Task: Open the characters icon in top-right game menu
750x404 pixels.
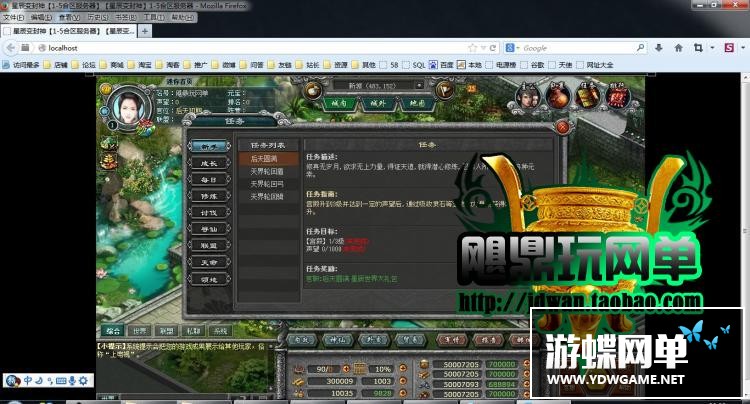Action: [x=529, y=97]
